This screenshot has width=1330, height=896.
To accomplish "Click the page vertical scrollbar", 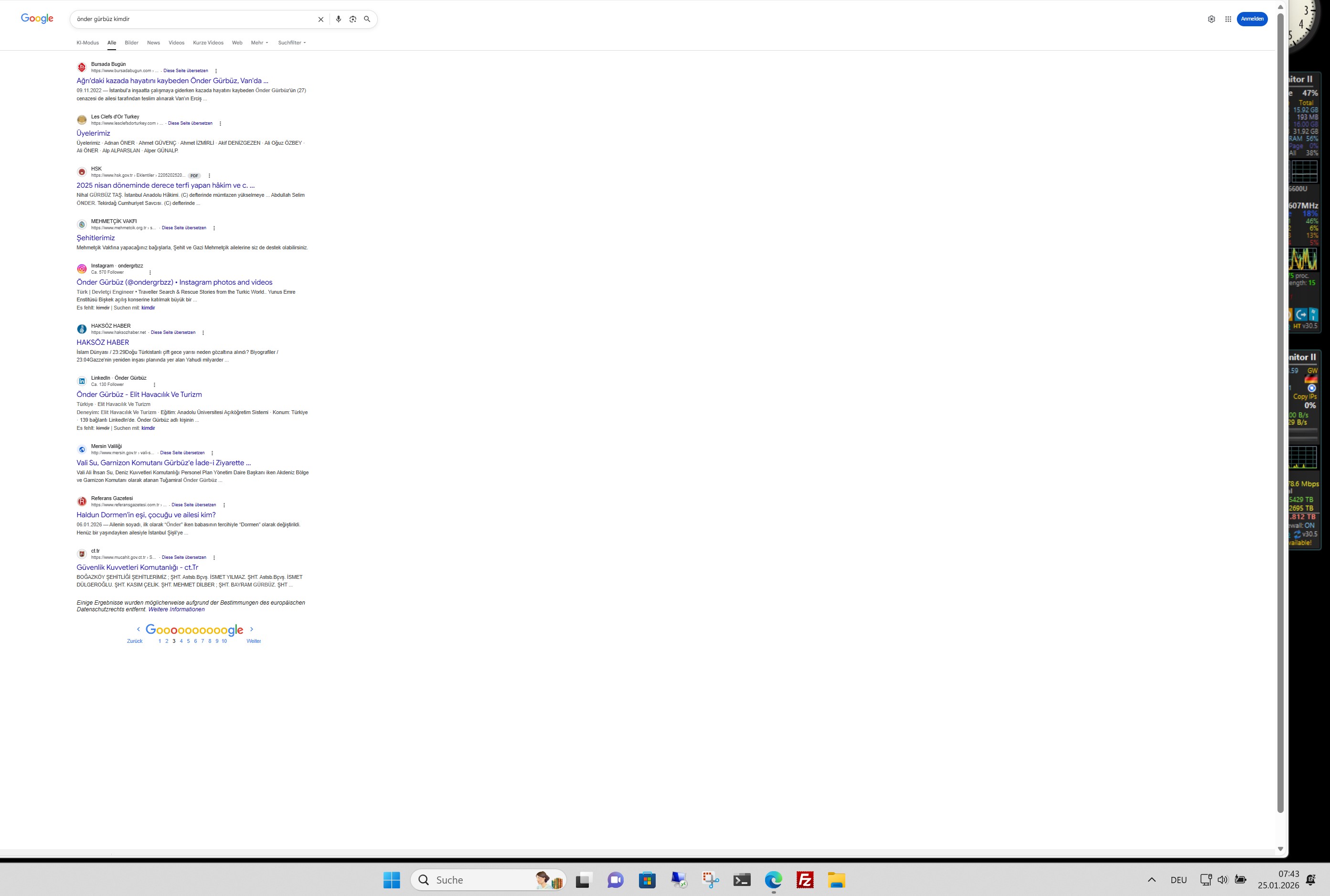I will click(x=1280, y=400).
